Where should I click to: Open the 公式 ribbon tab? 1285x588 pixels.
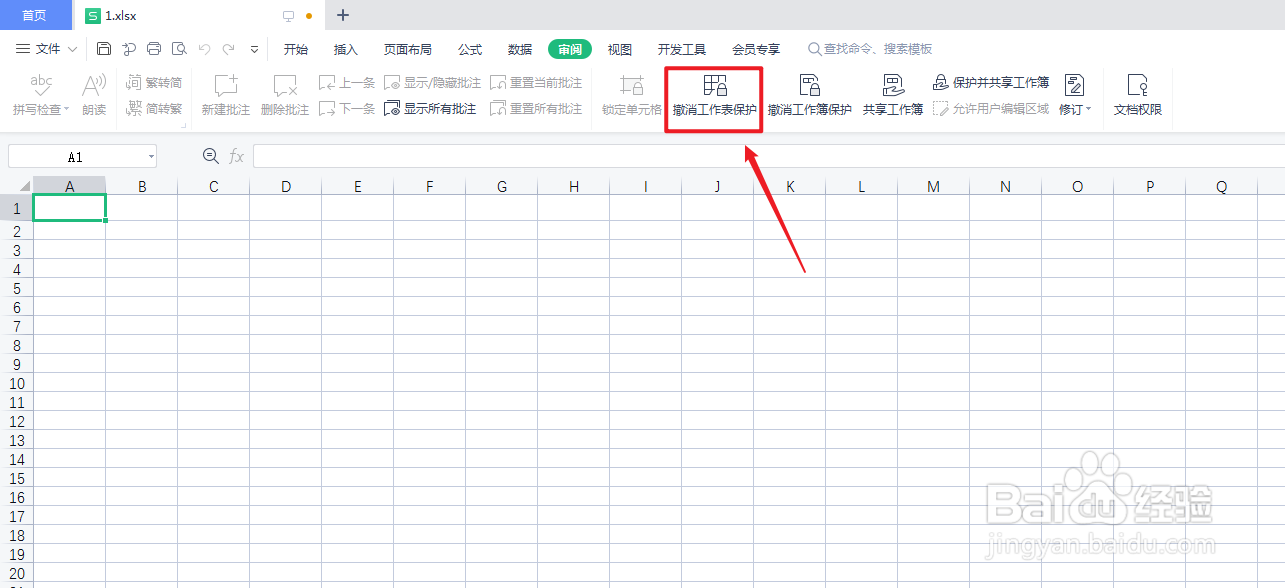(x=470, y=49)
